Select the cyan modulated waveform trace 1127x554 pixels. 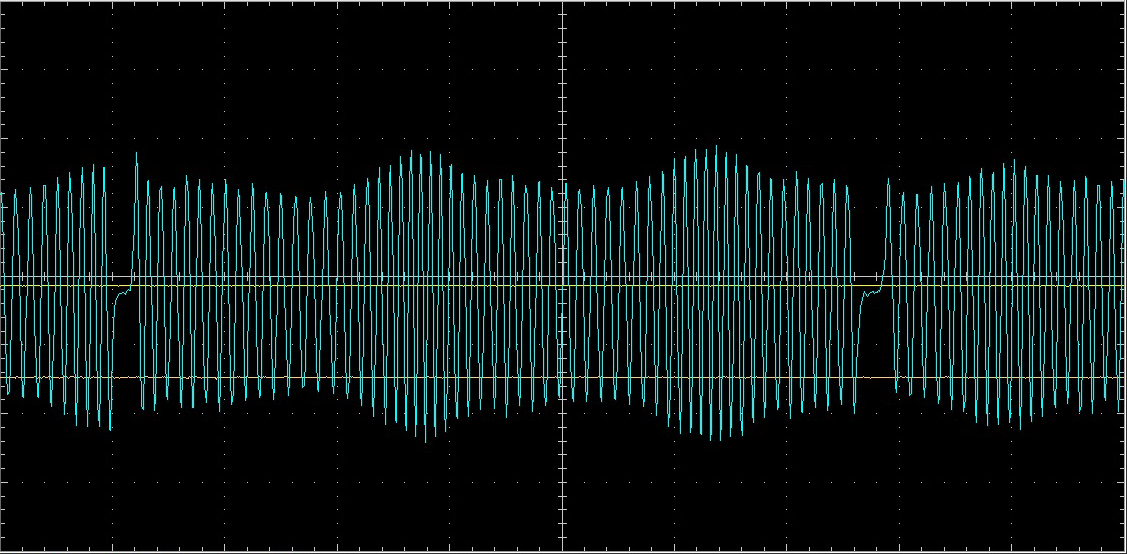[x=564, y=293]
